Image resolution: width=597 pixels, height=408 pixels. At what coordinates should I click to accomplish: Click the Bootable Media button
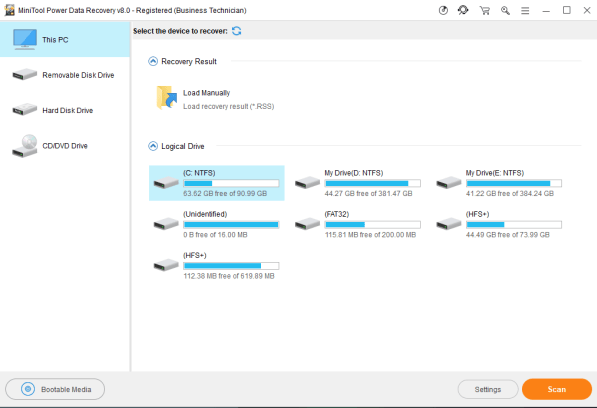point(55,389)
